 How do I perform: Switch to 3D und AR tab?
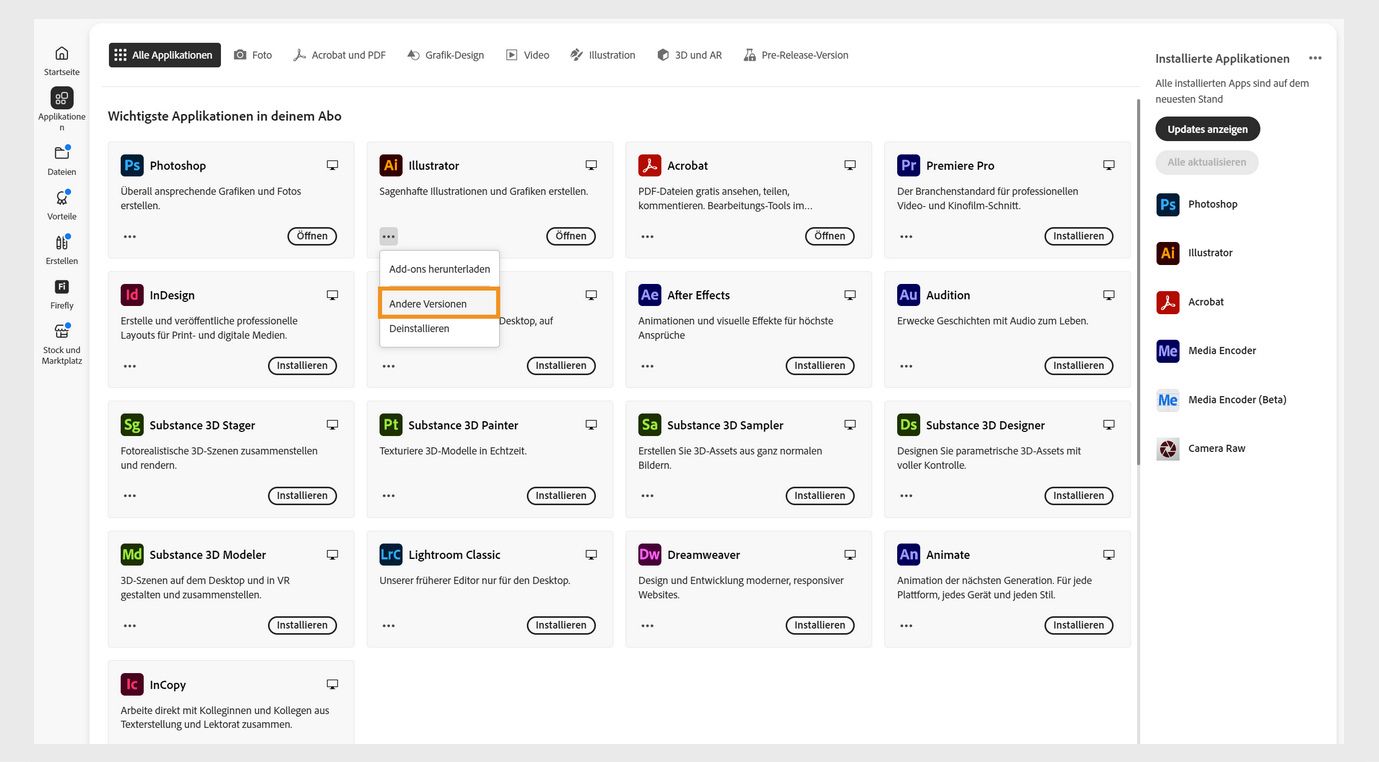coord(689,55)
